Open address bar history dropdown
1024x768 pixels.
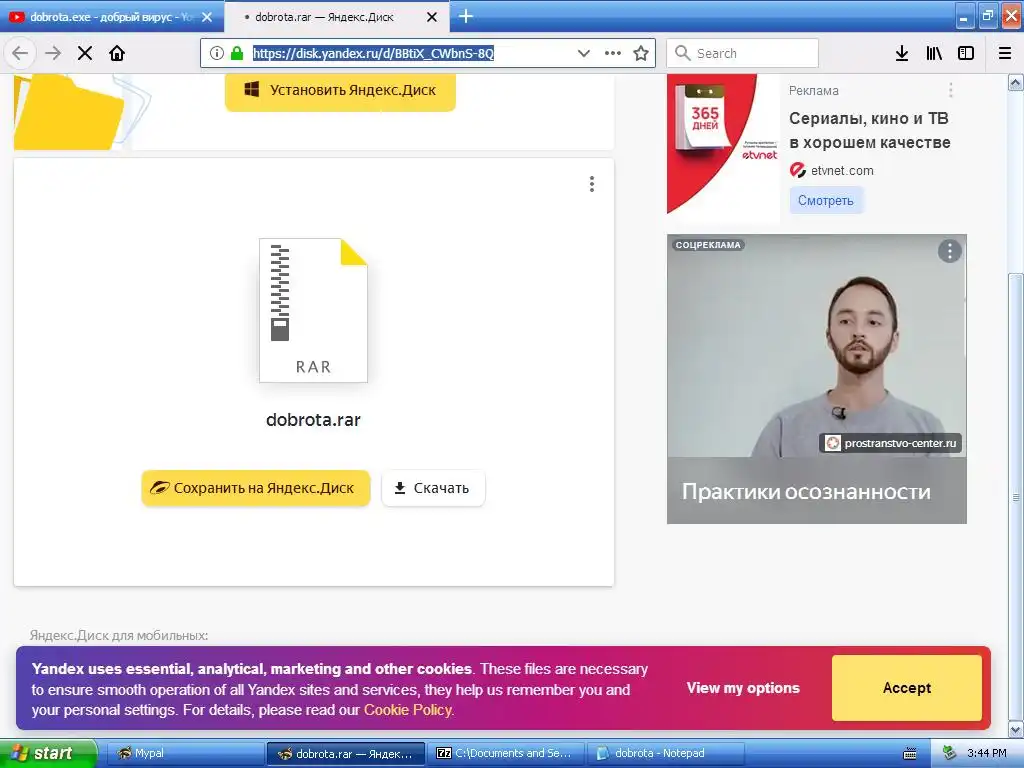583,53
